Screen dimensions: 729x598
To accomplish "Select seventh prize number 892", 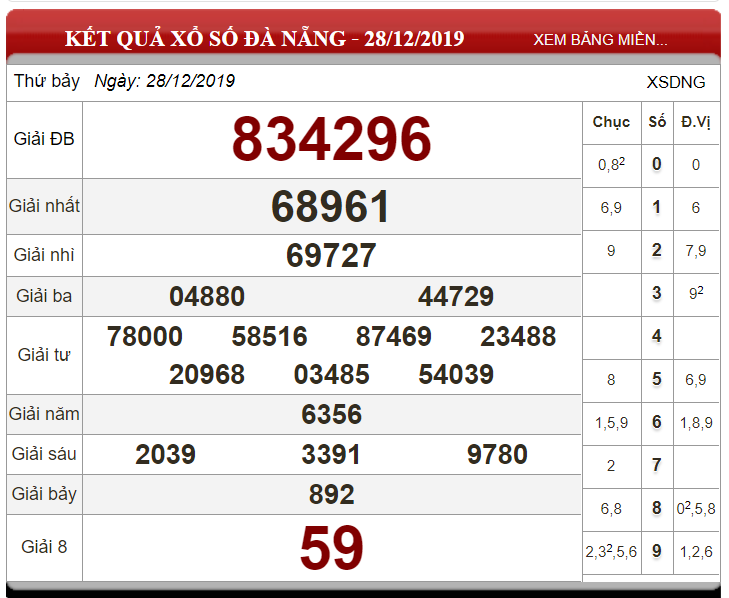I will [331, 494].
